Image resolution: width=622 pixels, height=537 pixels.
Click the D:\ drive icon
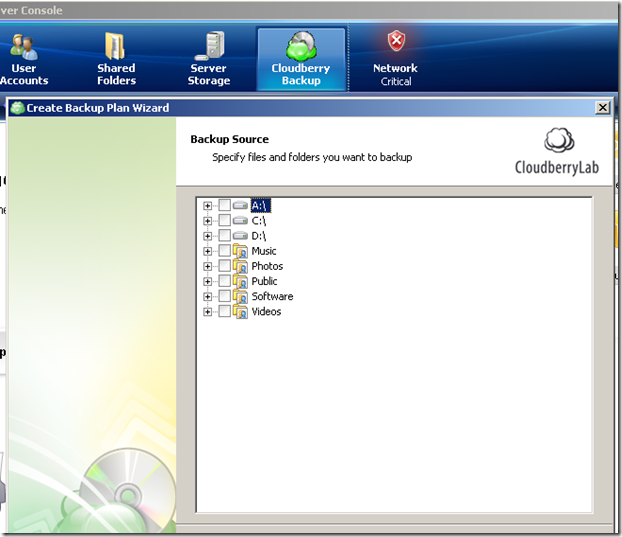(240, 236)
